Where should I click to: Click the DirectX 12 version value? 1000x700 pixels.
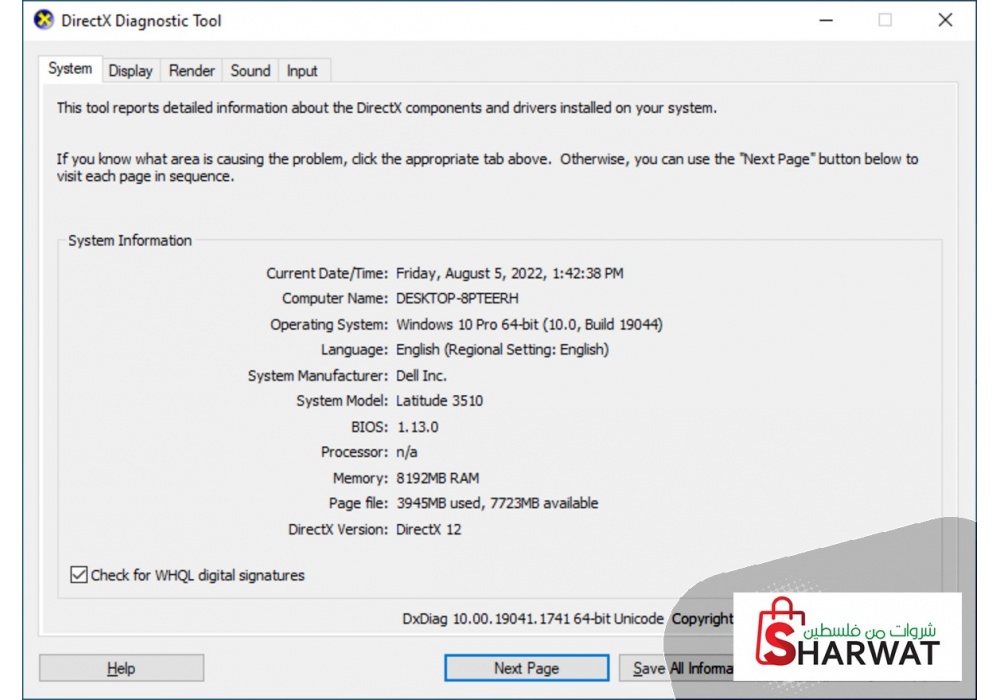(428, 529)
